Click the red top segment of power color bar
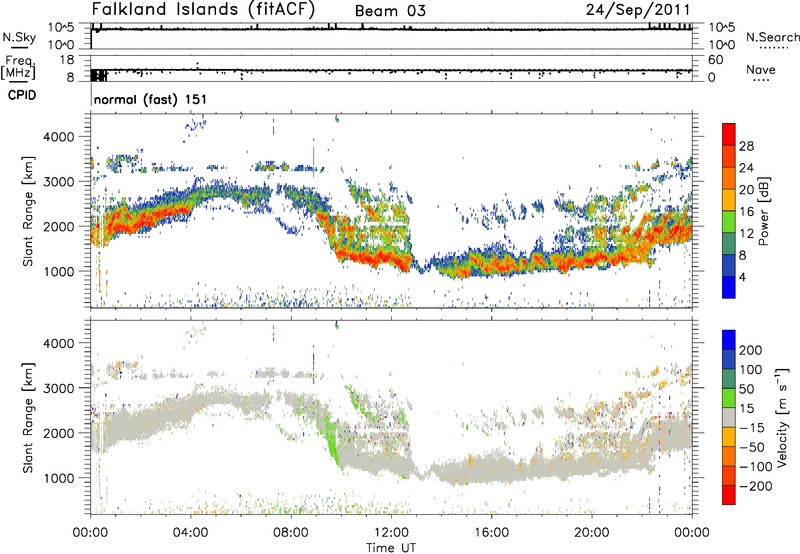This screenshot has height=554, width=800. tap(729, 134)
